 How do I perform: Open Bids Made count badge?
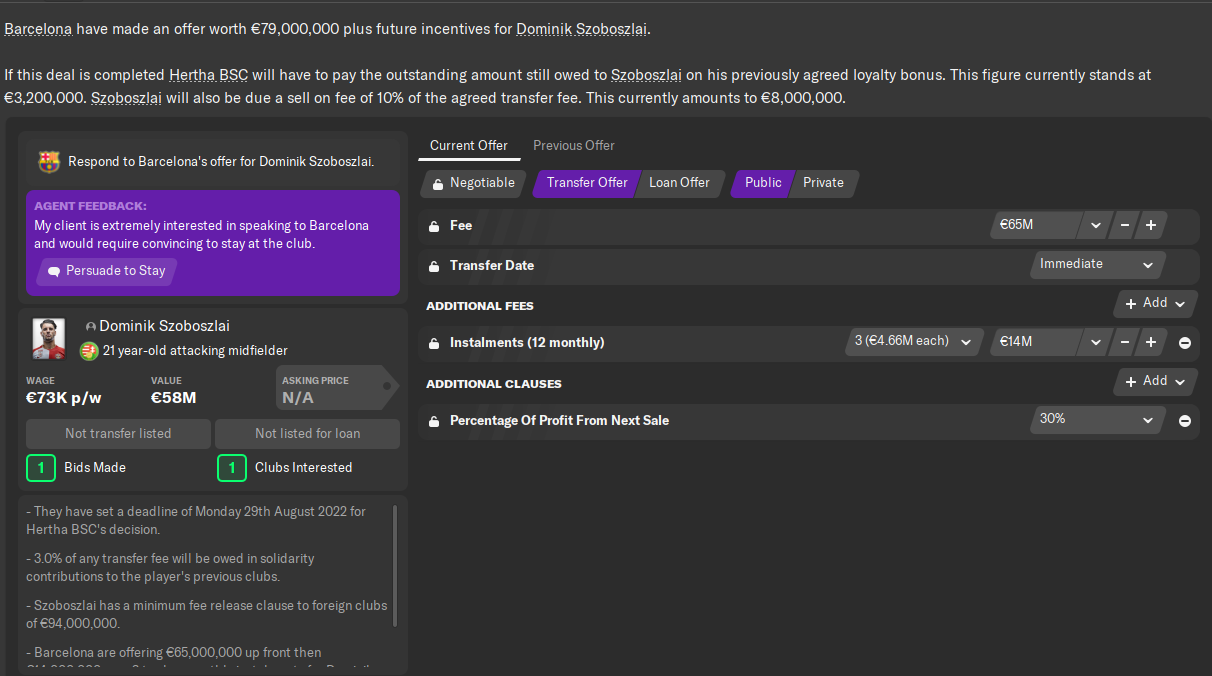click(x=40, y=468)
